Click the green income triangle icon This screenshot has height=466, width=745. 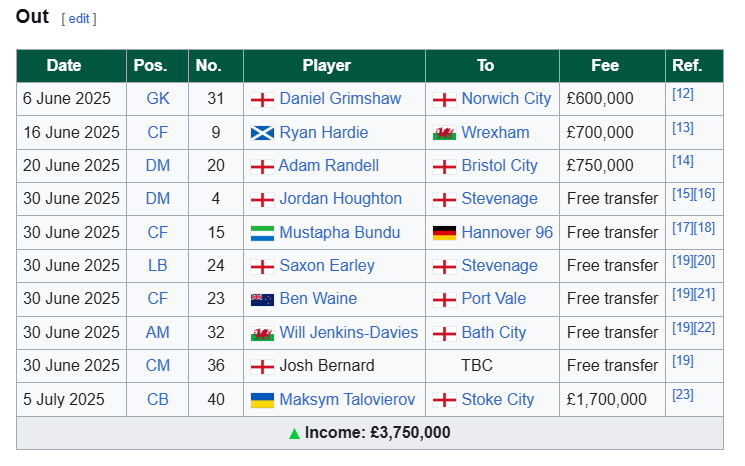coord(294,433)
